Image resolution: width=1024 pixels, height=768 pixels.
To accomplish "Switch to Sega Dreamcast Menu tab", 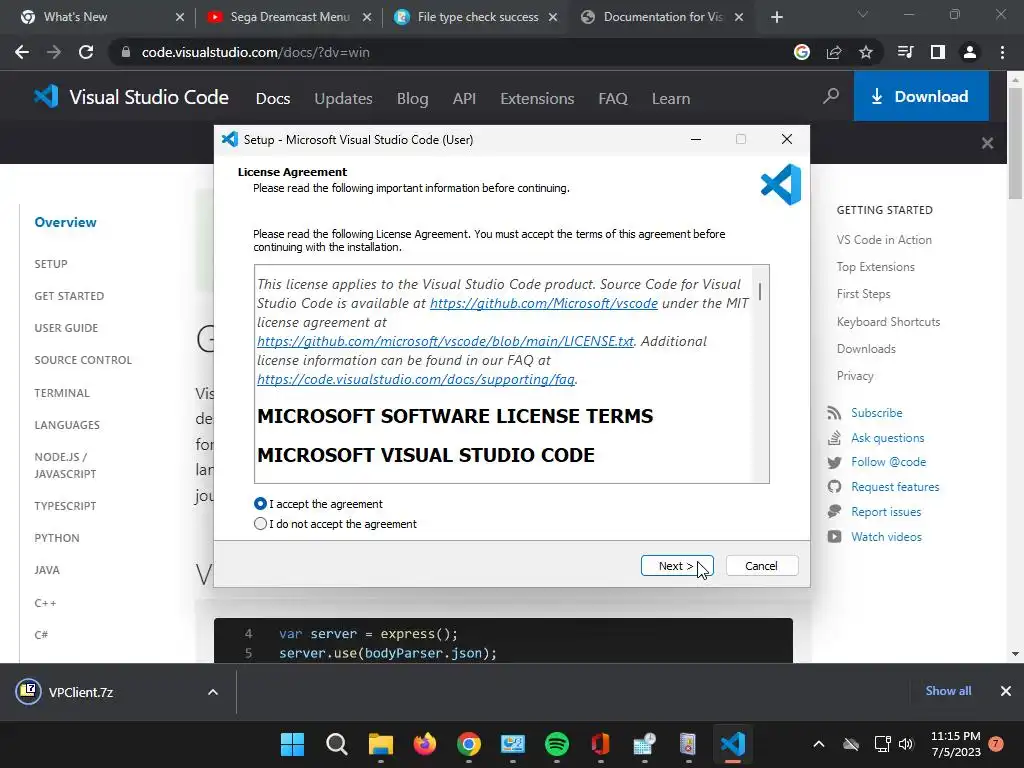I will 289,17.
